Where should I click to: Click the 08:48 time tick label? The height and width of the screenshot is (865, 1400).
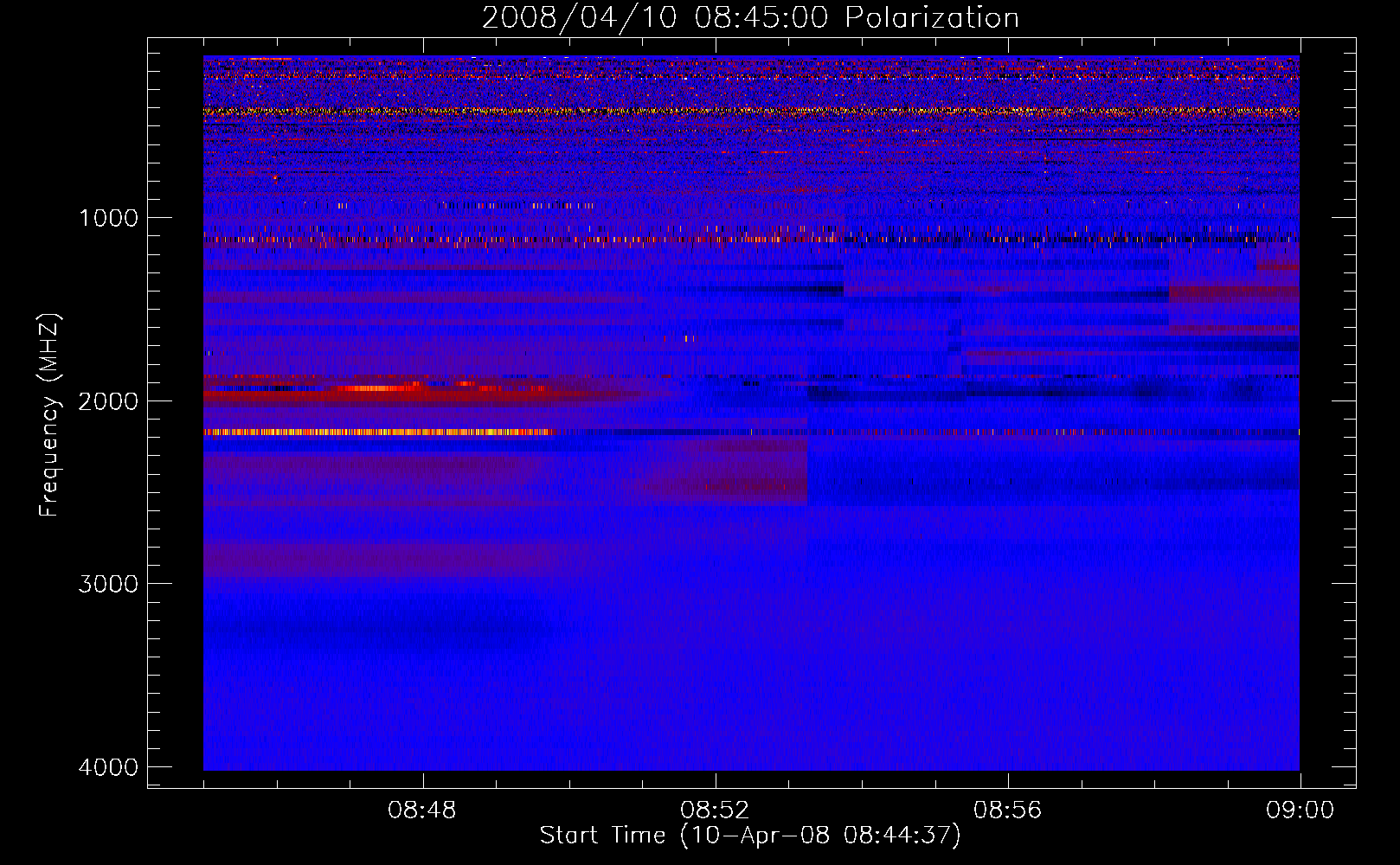coord(422,811)
